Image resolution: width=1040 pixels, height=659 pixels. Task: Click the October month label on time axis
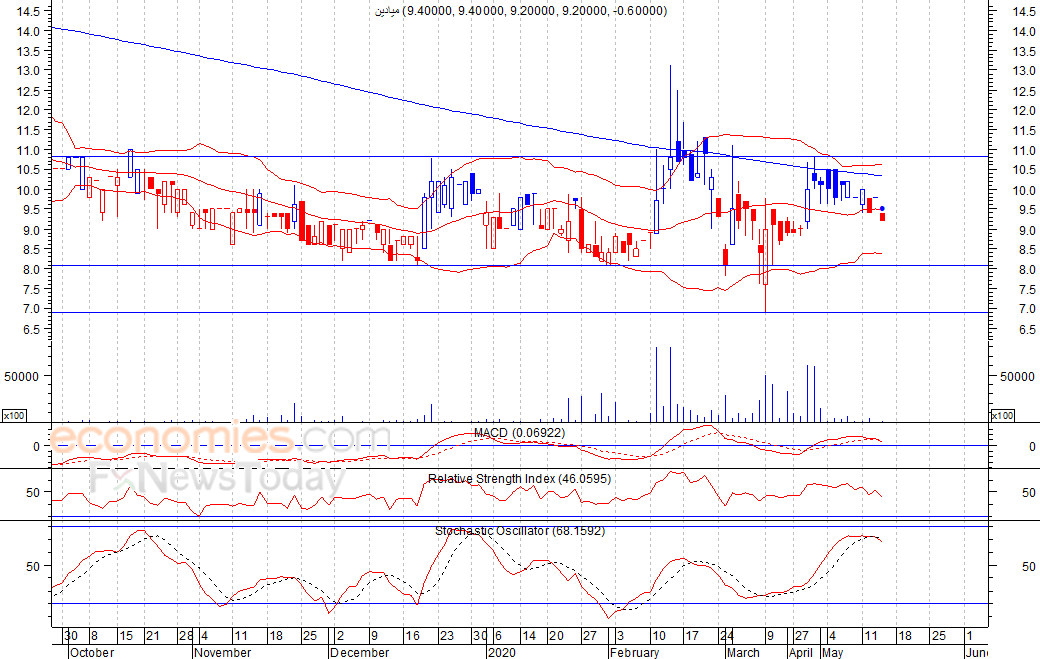[92, 652]
